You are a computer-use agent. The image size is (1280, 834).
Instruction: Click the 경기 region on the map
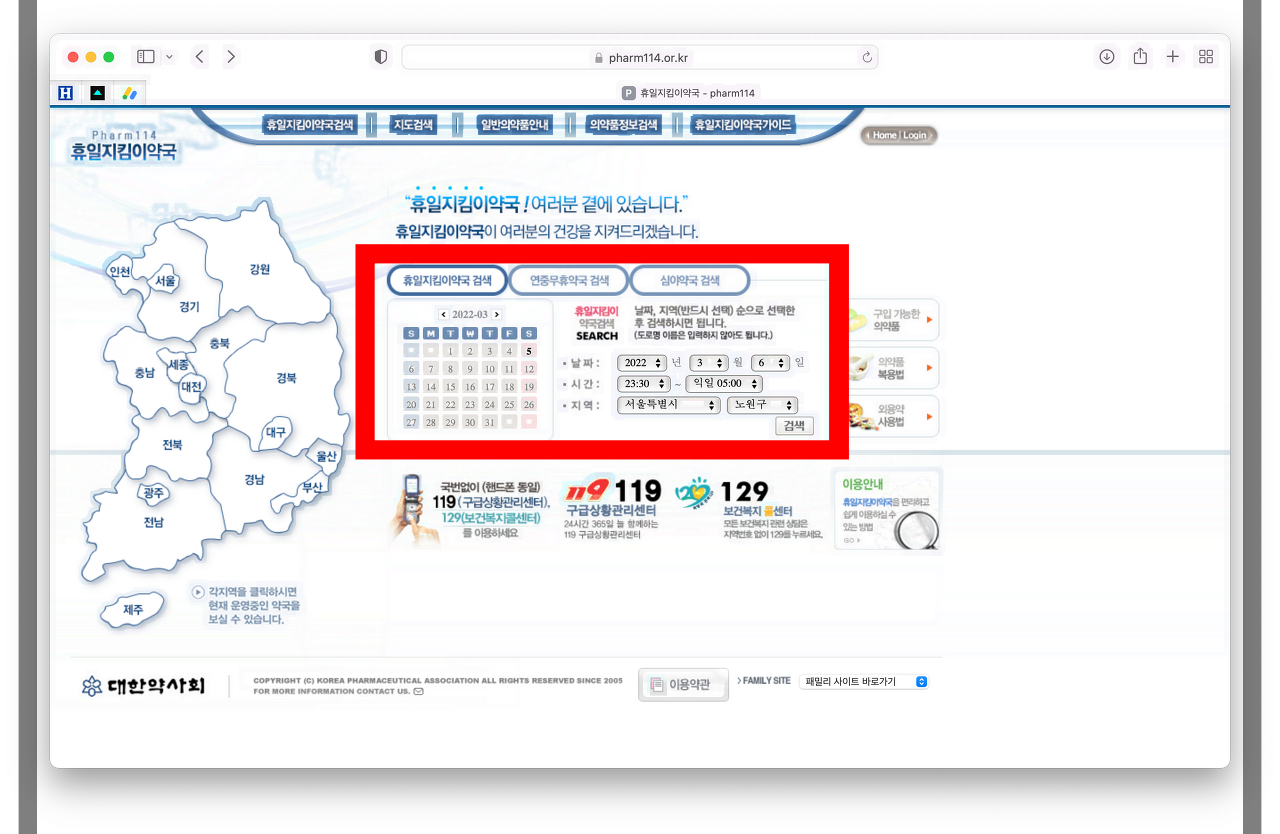[x=189, y=307]
